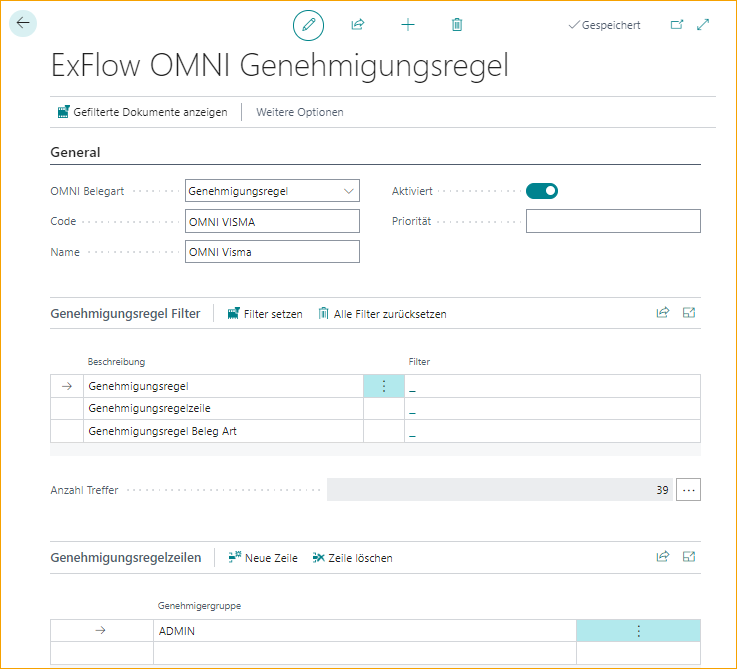Expand Genehmigungsregel Filter section icon
Screen dimensions: 737x669
[689, 313]
